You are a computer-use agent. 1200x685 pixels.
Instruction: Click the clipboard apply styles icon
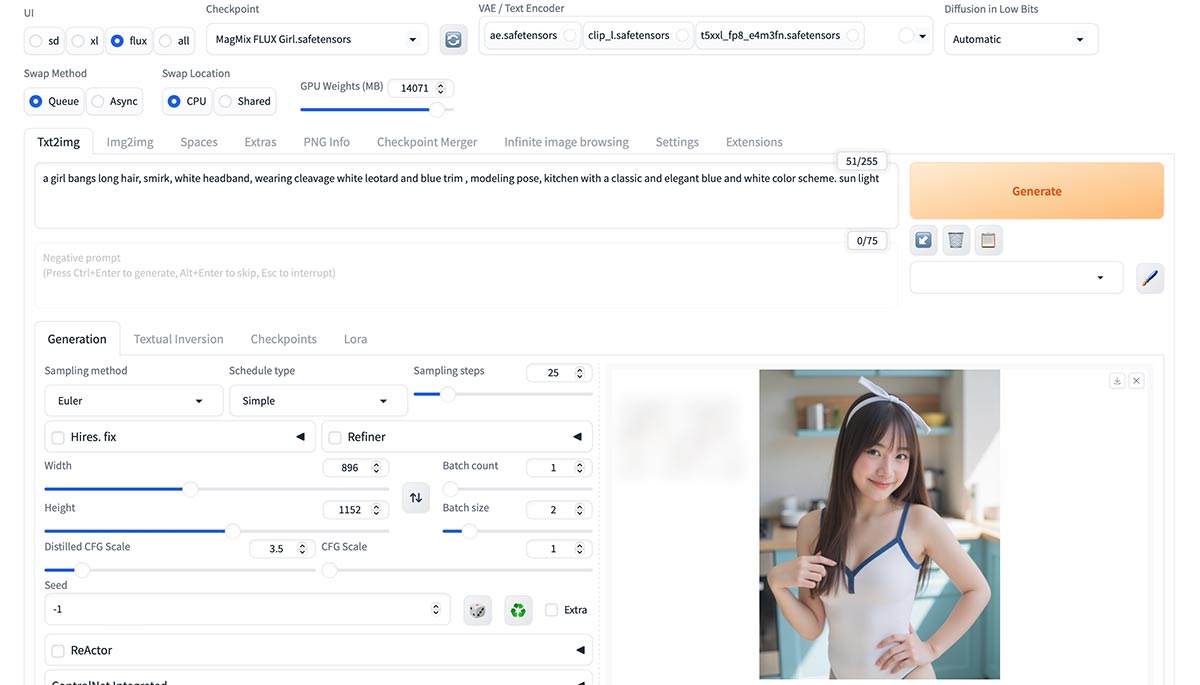[988, 240]
